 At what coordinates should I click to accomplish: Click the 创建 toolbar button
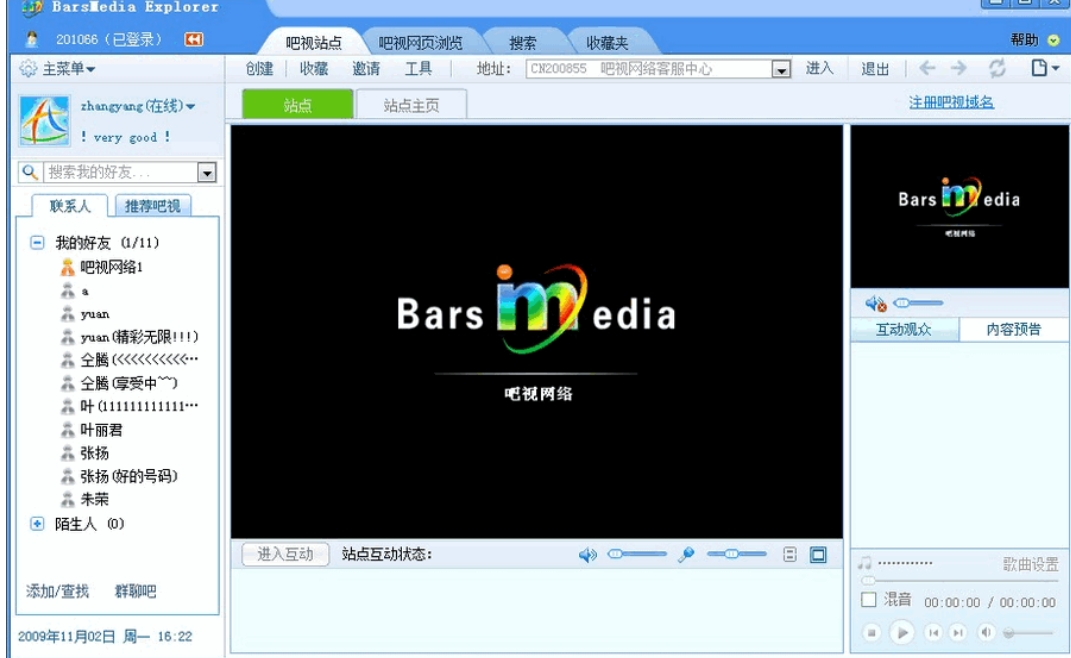(x=260, y=68)
